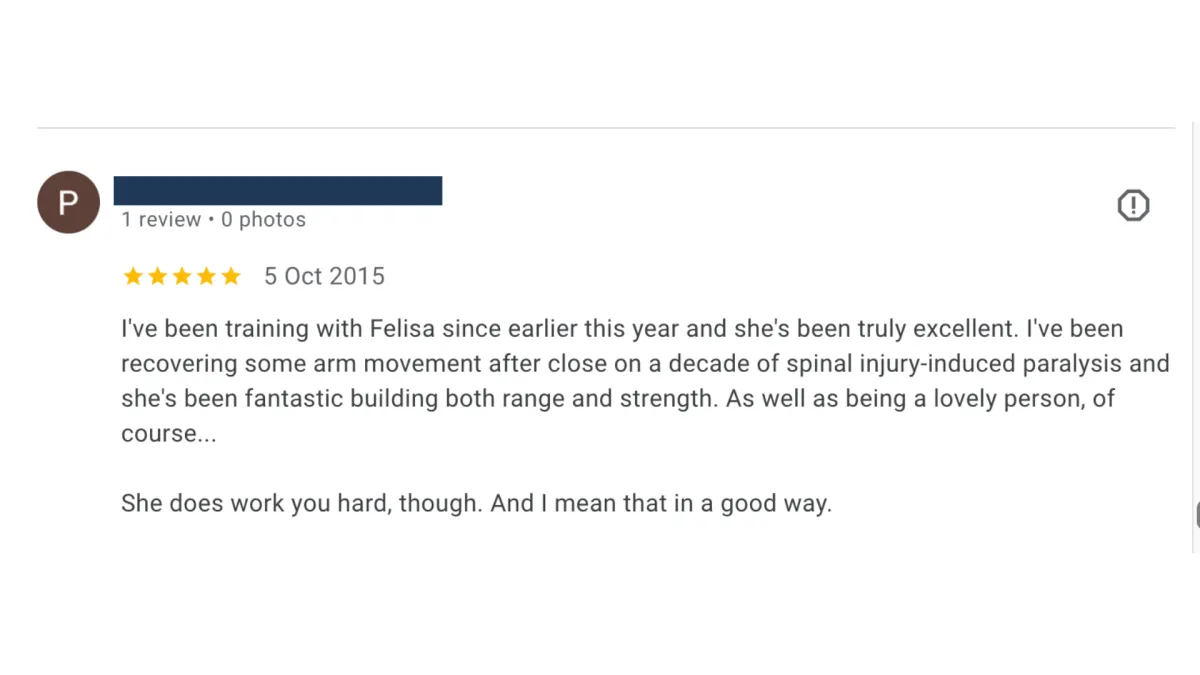Click the fourth yellow rating star
1200x675 pixels.
click(206, 276)
